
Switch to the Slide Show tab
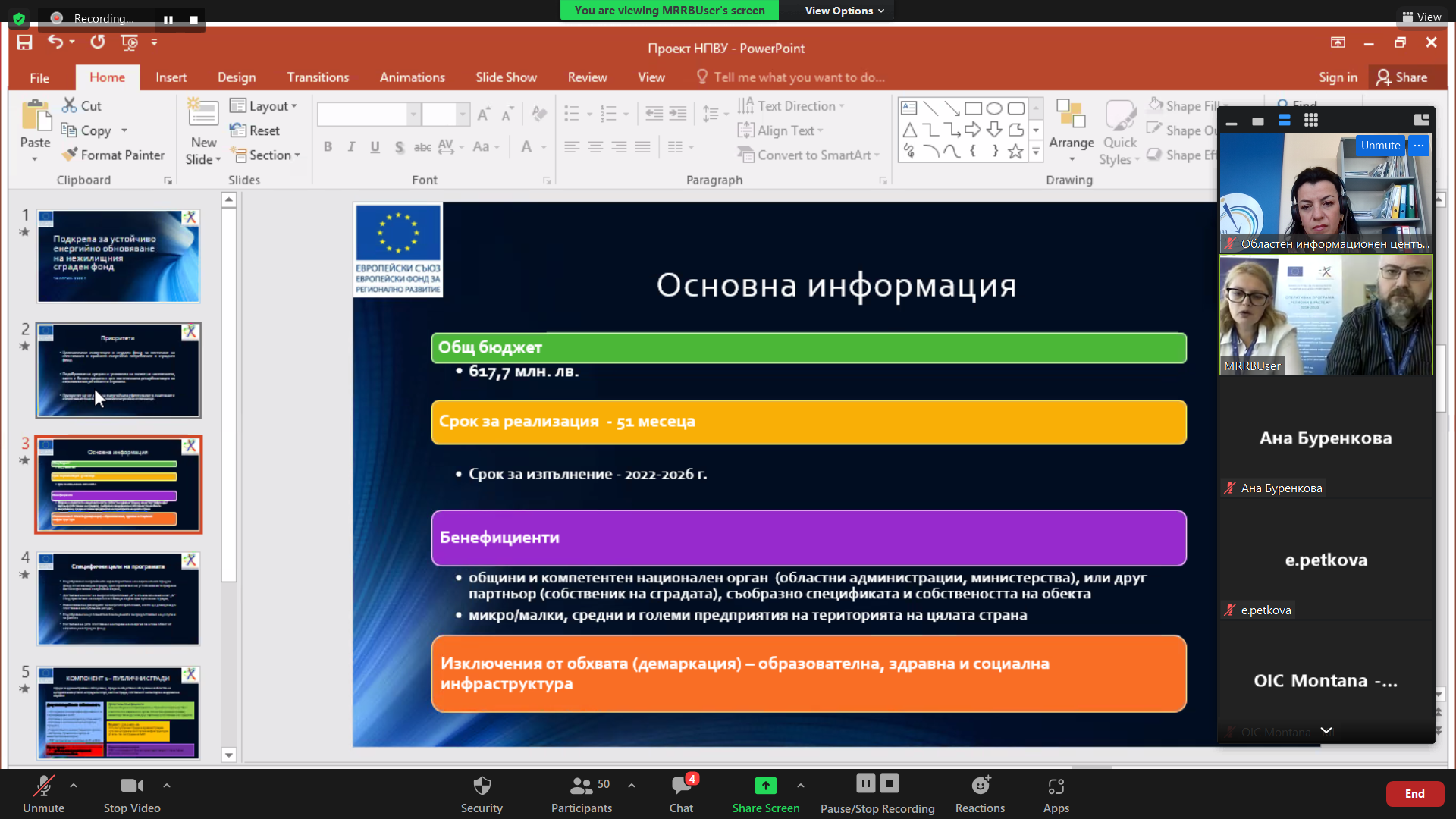[x=506, y=77]
